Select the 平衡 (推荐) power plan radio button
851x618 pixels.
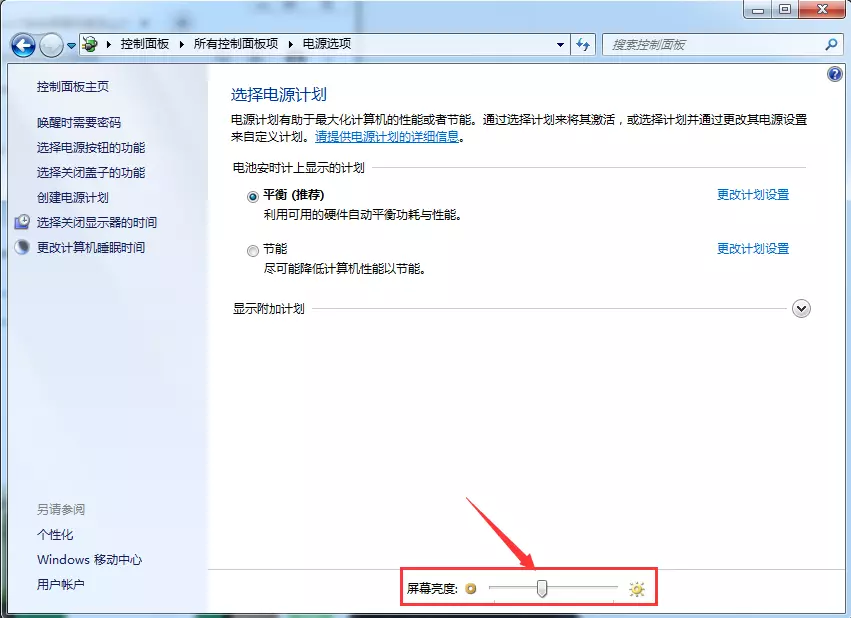pos(252,196)
